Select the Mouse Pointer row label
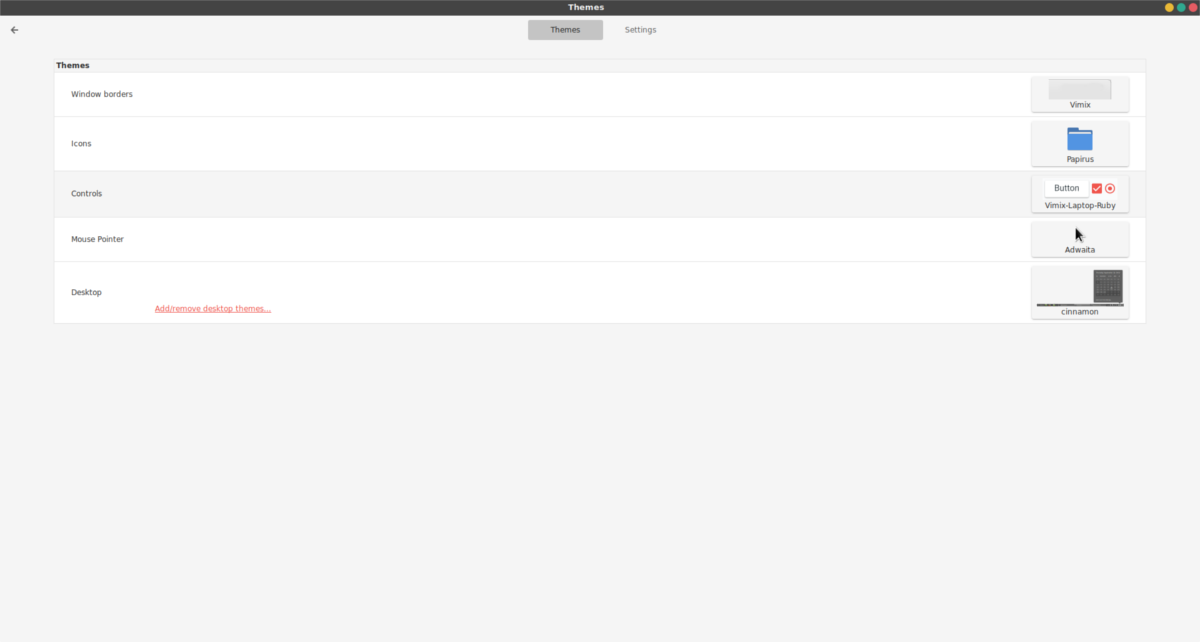 [x=97, y=239]
